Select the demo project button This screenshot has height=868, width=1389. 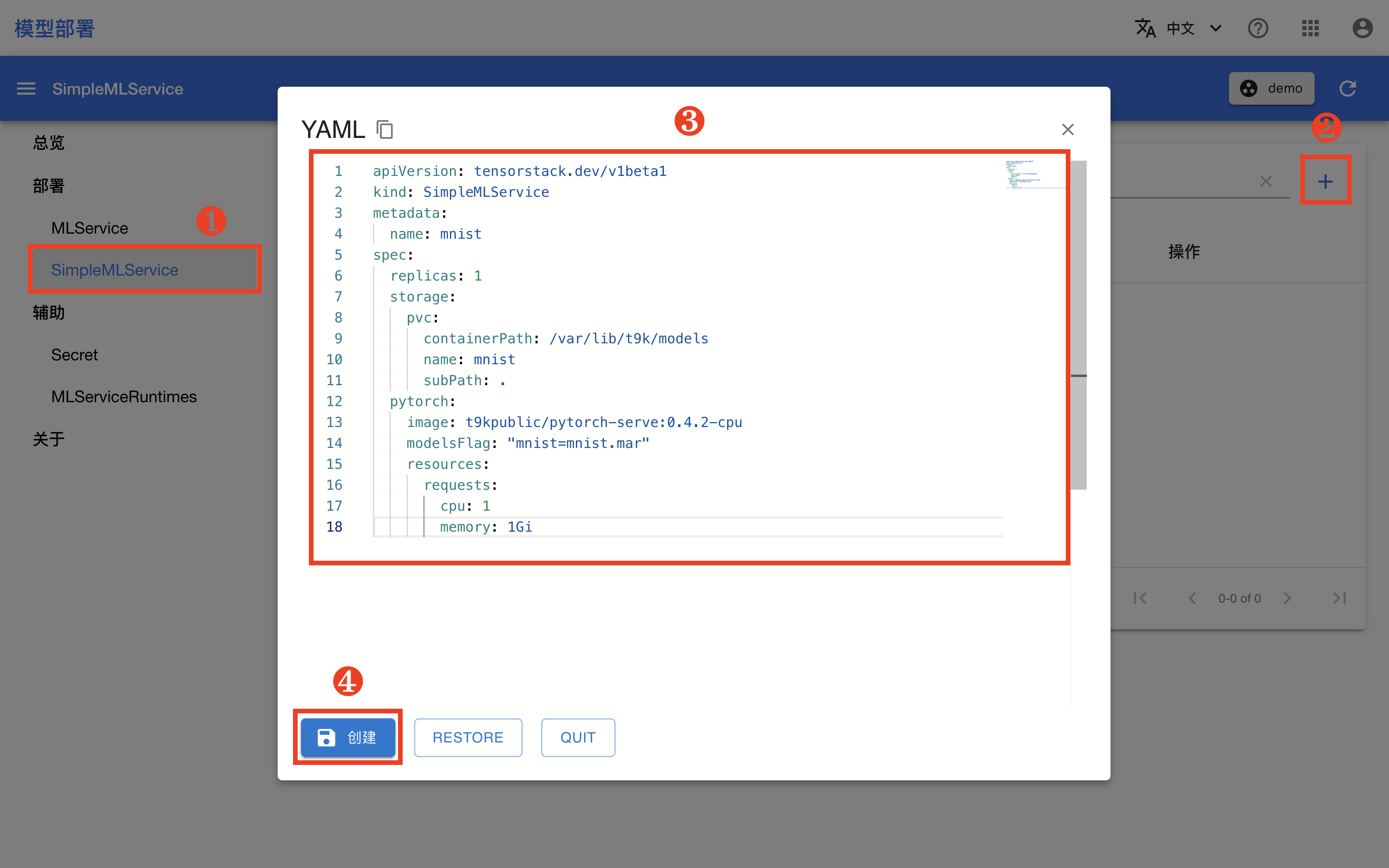(x=1271, y=88)
